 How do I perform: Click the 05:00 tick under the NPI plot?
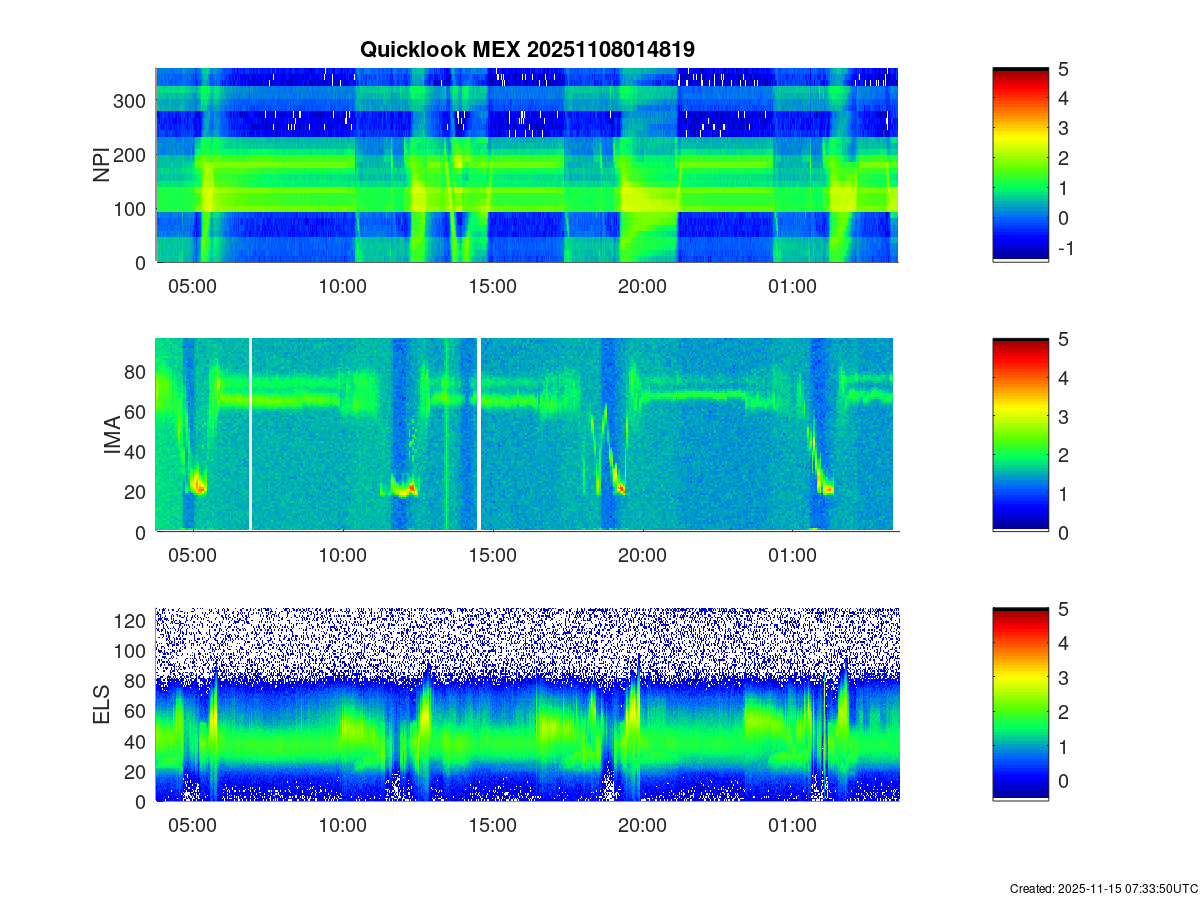(x=192, y=287)
